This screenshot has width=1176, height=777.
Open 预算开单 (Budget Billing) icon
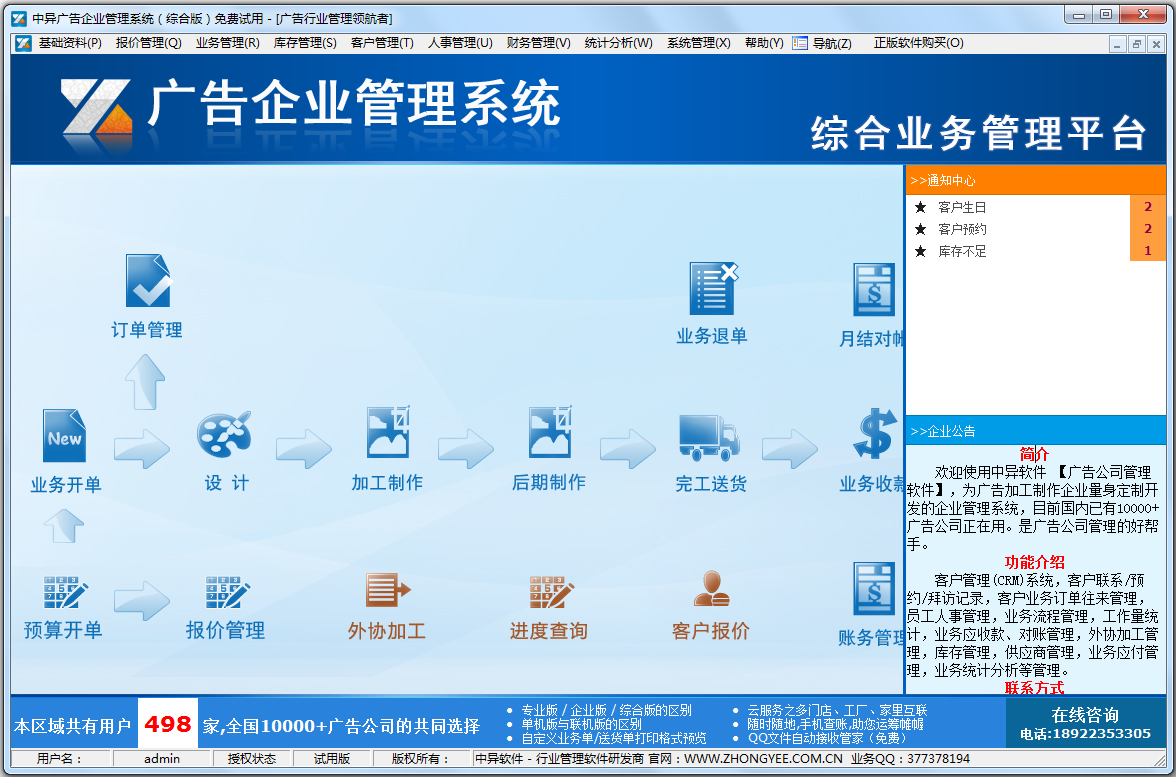click(63, 597)
